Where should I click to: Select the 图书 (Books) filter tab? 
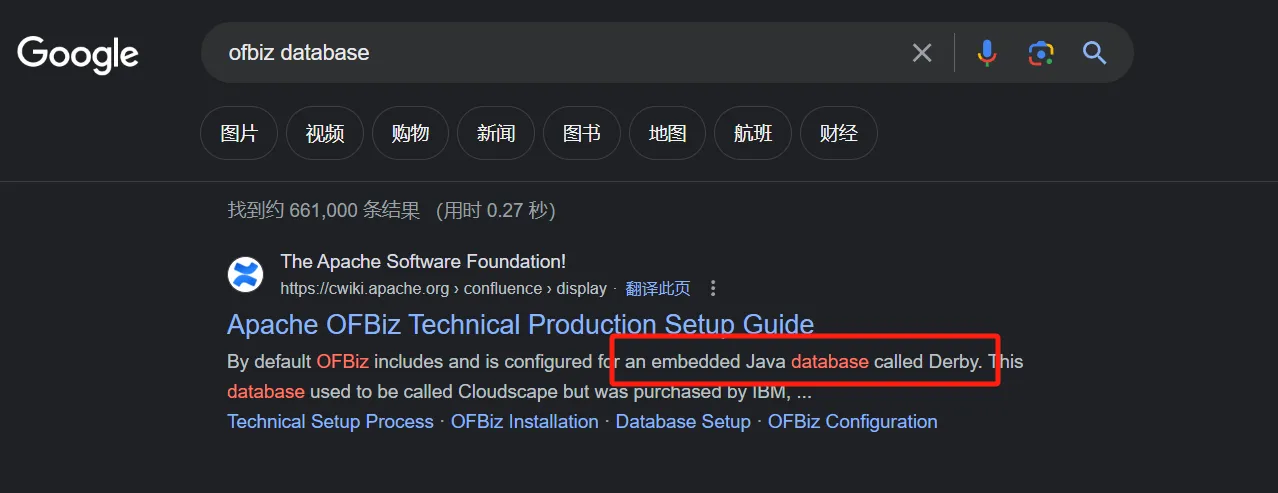[582, 133]
